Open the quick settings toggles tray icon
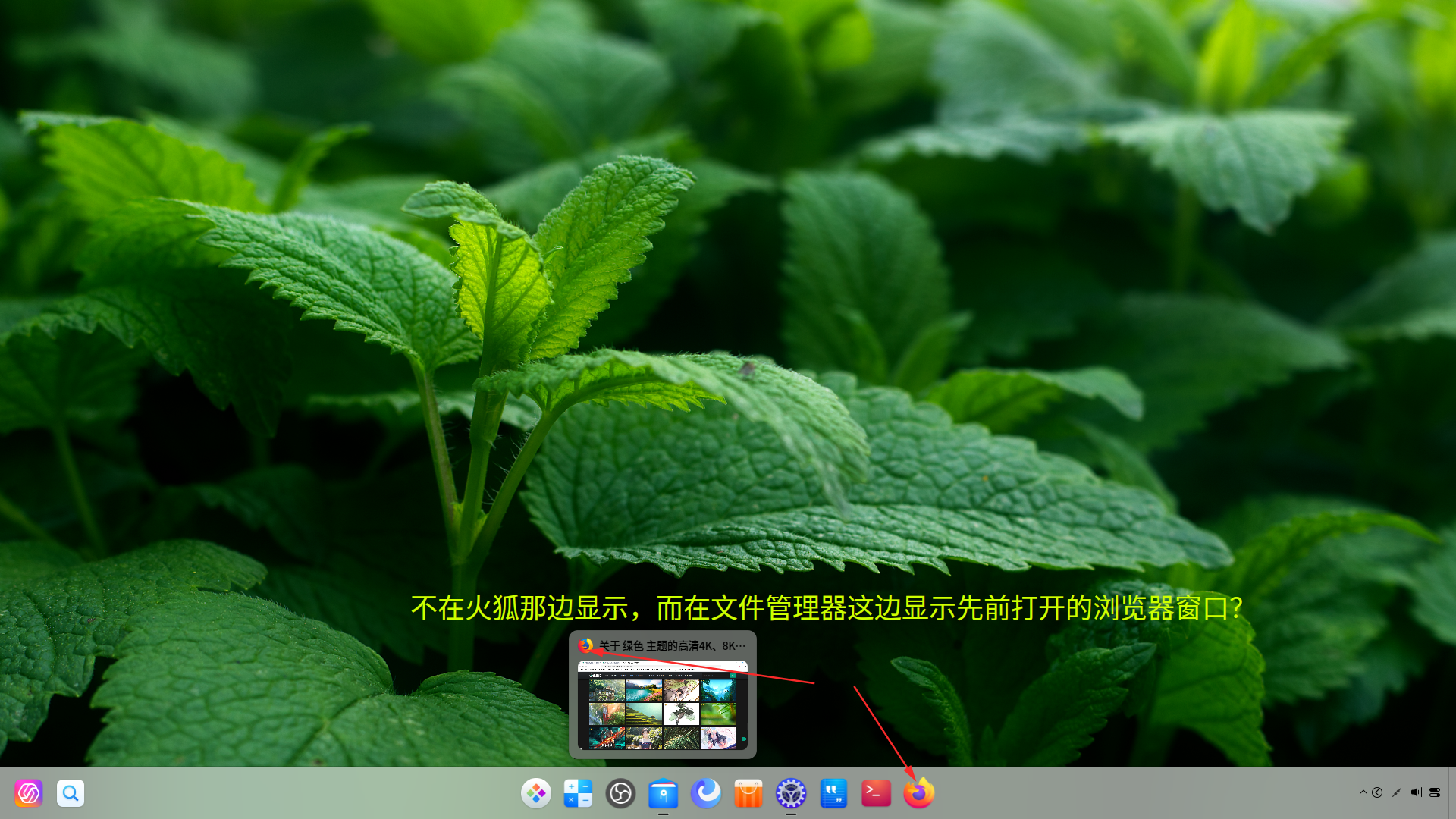This screenshot has height=819, width=1456. (x=1435, y=792)
